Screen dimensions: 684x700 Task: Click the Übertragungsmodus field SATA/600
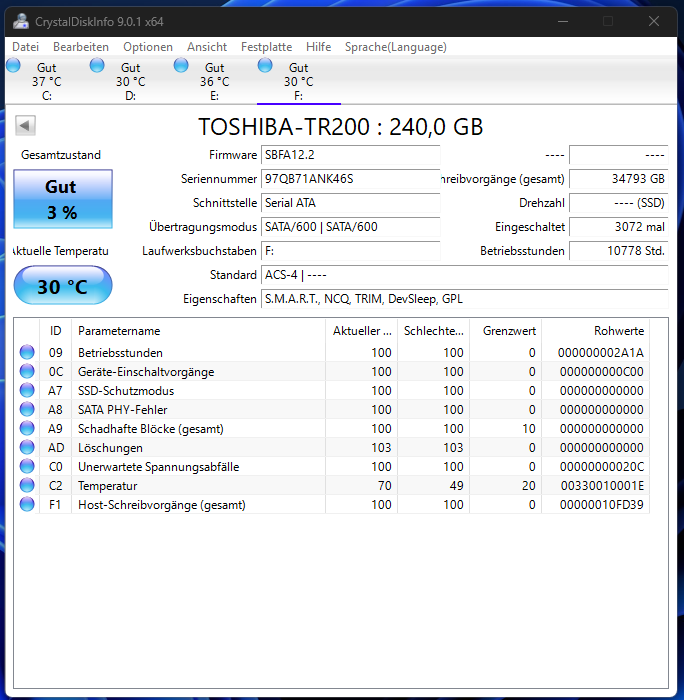350,227
